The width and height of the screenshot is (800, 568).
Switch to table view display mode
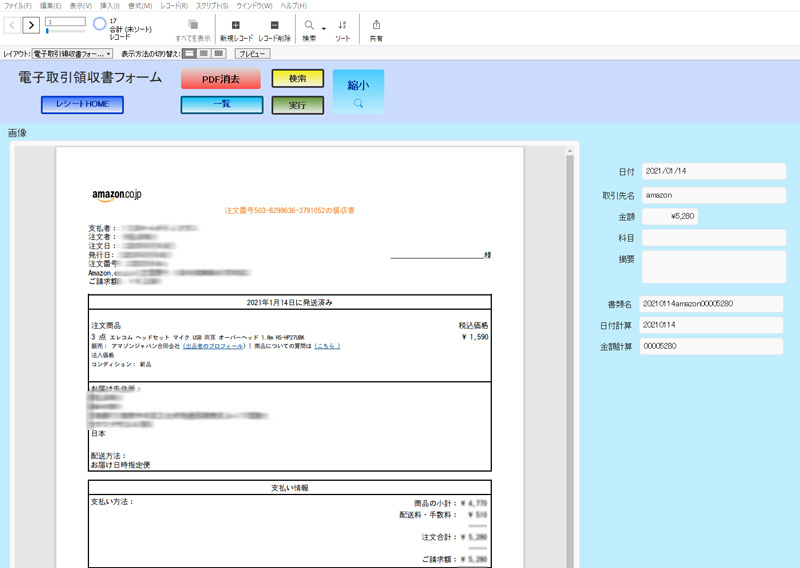click(x=219, y=53)
